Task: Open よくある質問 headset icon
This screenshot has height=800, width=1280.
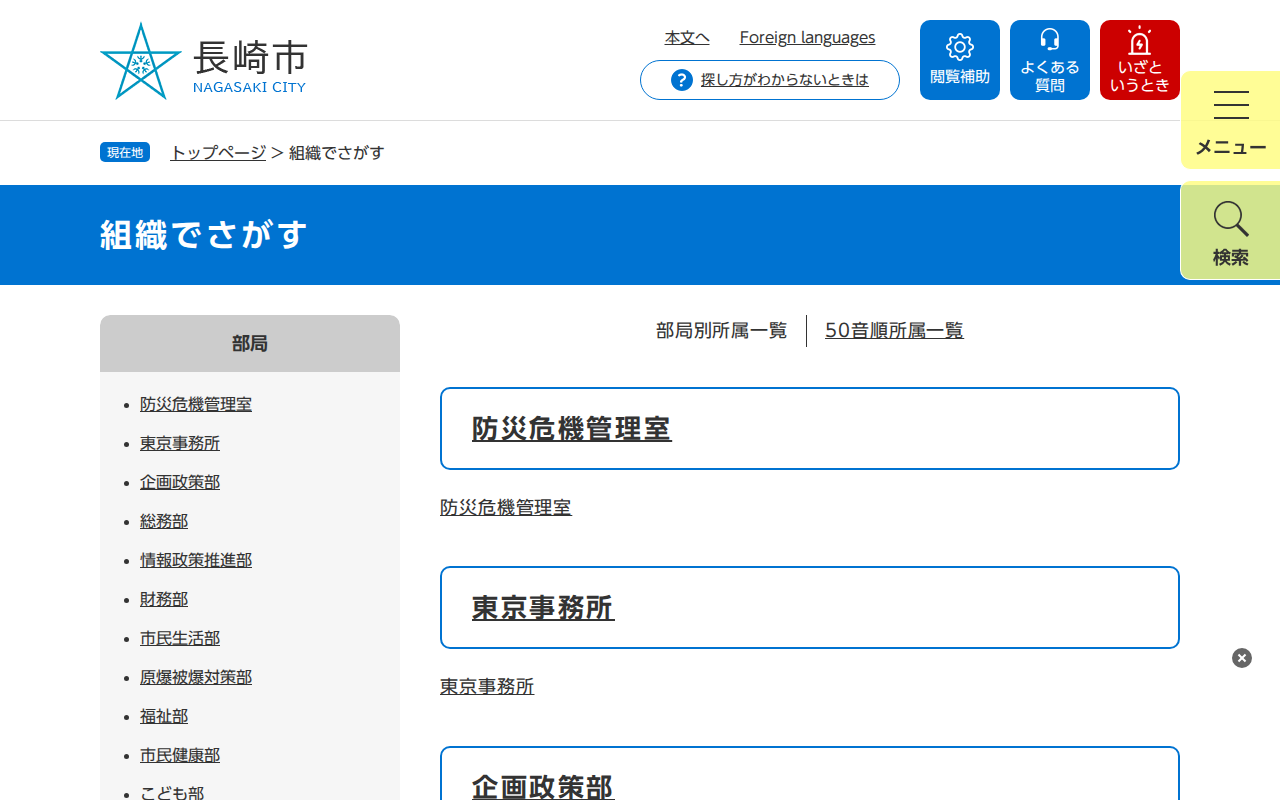Action: click(x=1049, y=59)
